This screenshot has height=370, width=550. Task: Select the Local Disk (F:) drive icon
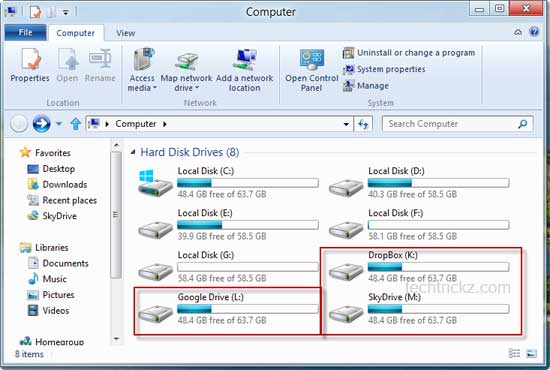click(346, 229)
